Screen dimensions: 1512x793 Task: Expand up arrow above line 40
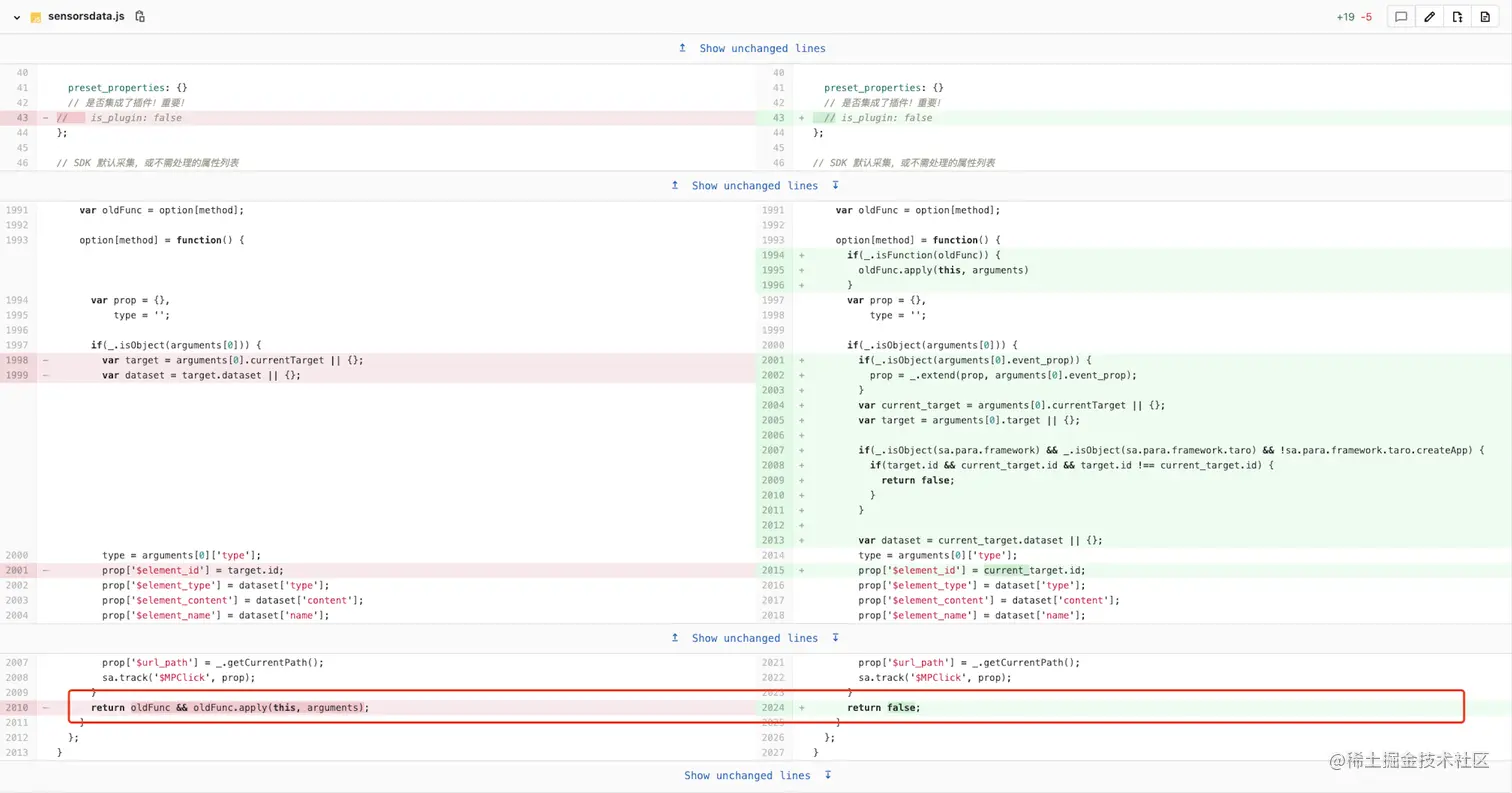click(683, 48)
